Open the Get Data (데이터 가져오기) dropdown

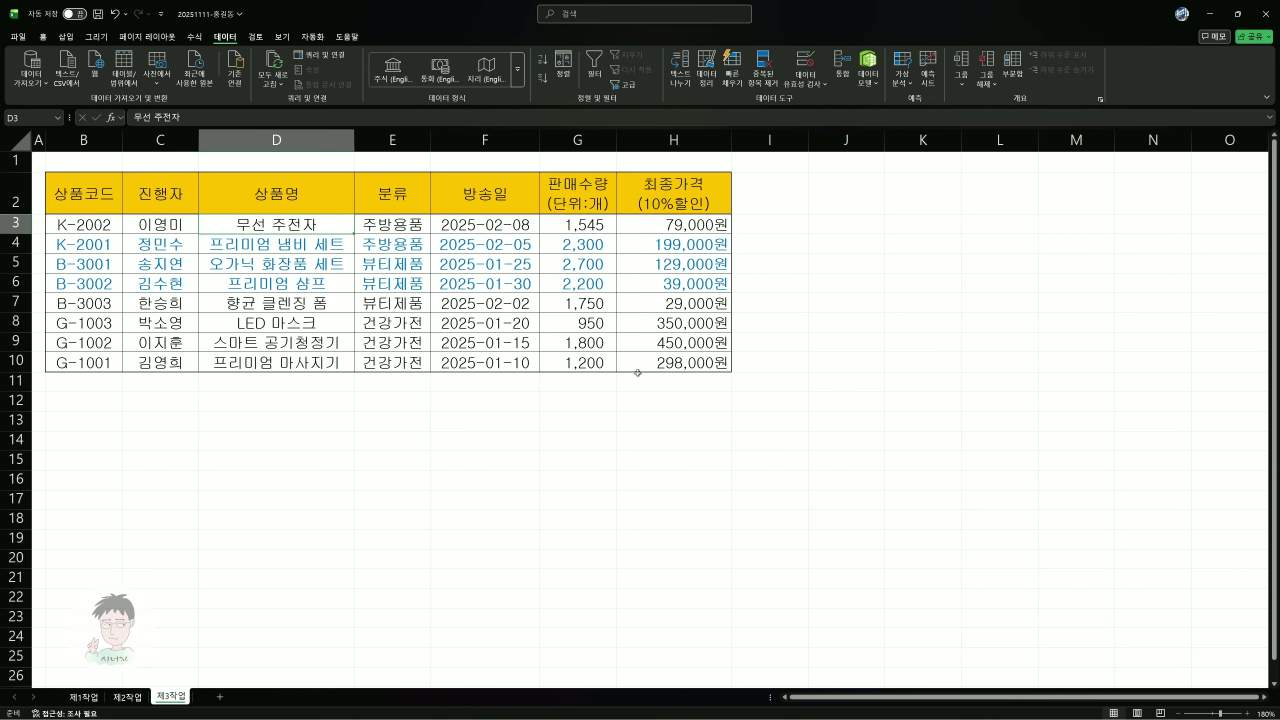(31, 68)
